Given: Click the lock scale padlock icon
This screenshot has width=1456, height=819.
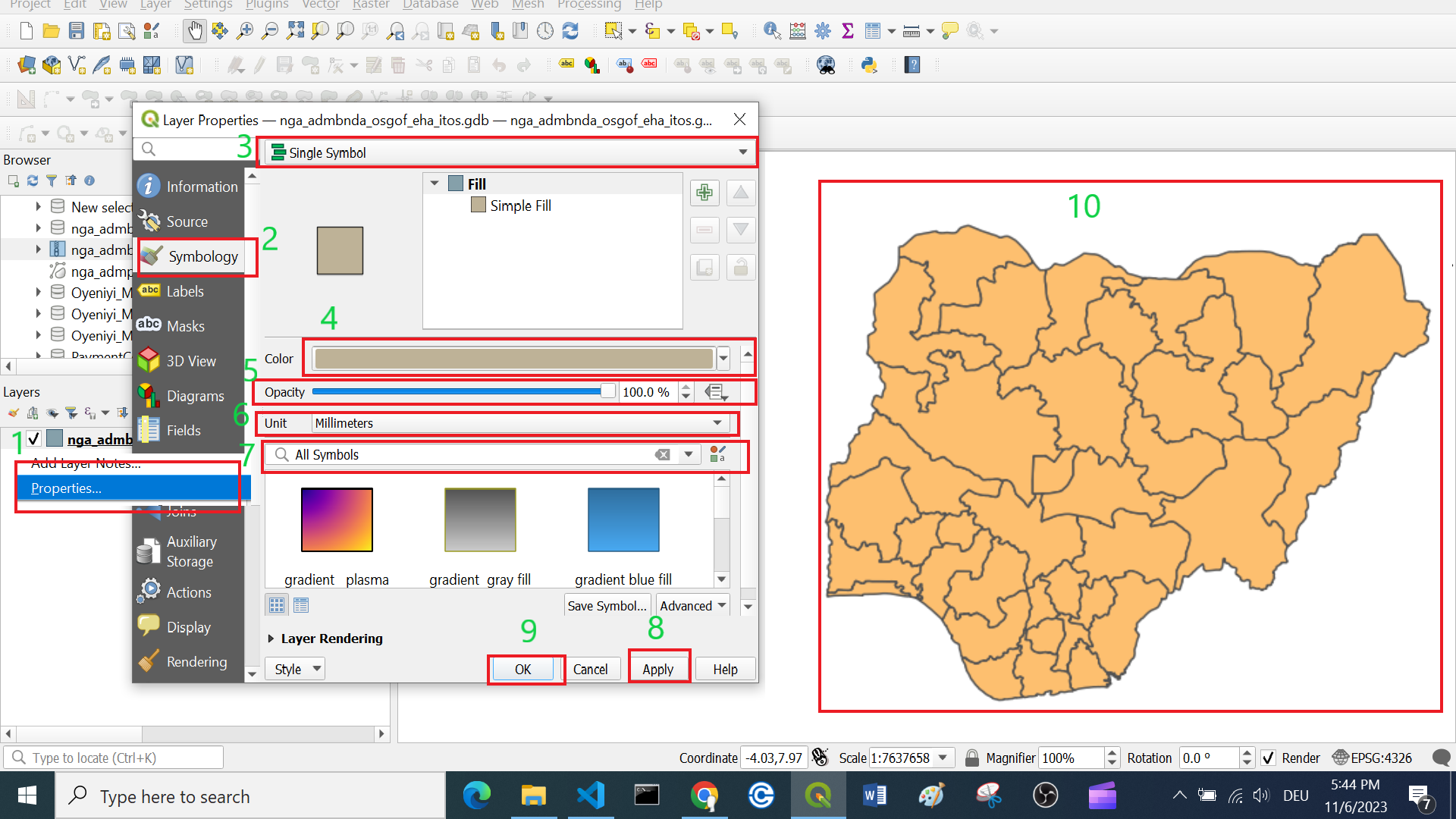Looking at the screenshot, I should [x=971, y=758].
